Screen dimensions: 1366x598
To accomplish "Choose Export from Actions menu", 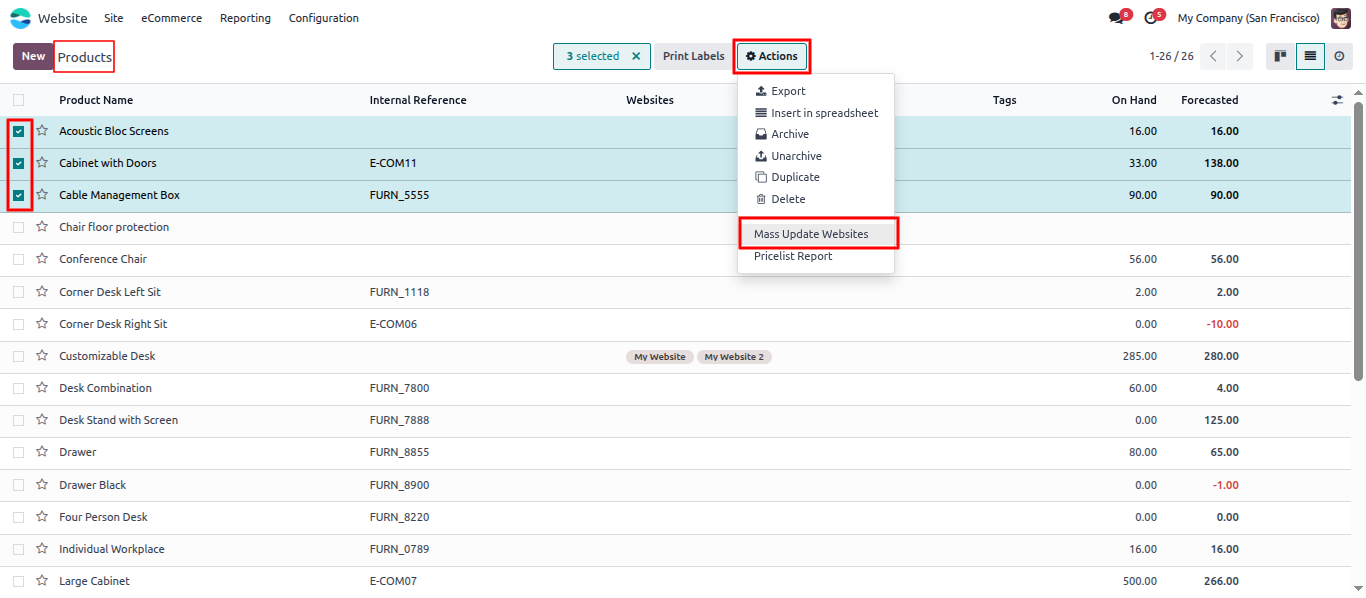I will [816, 91].
